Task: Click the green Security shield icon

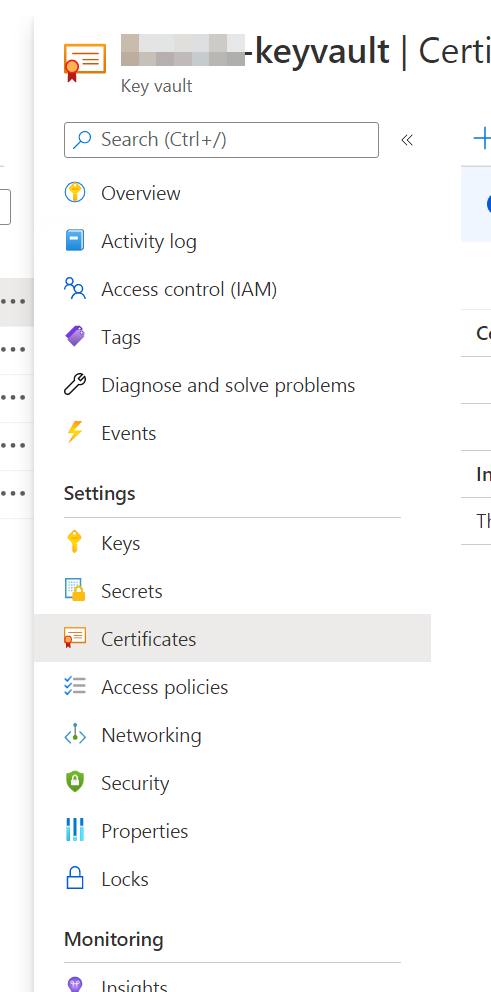Action: [x=75, y=783]
